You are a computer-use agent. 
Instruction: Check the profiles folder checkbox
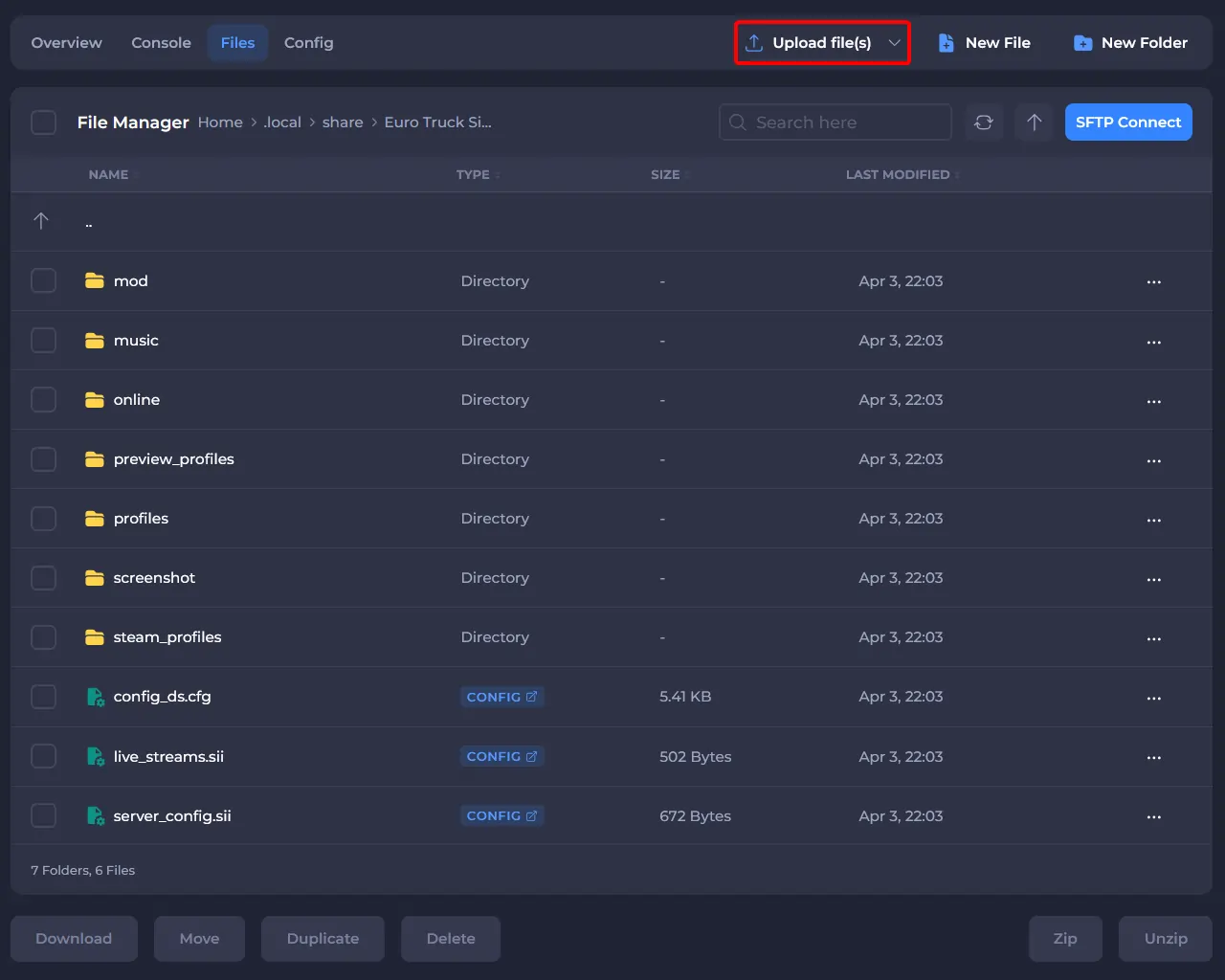pos(44,519)
